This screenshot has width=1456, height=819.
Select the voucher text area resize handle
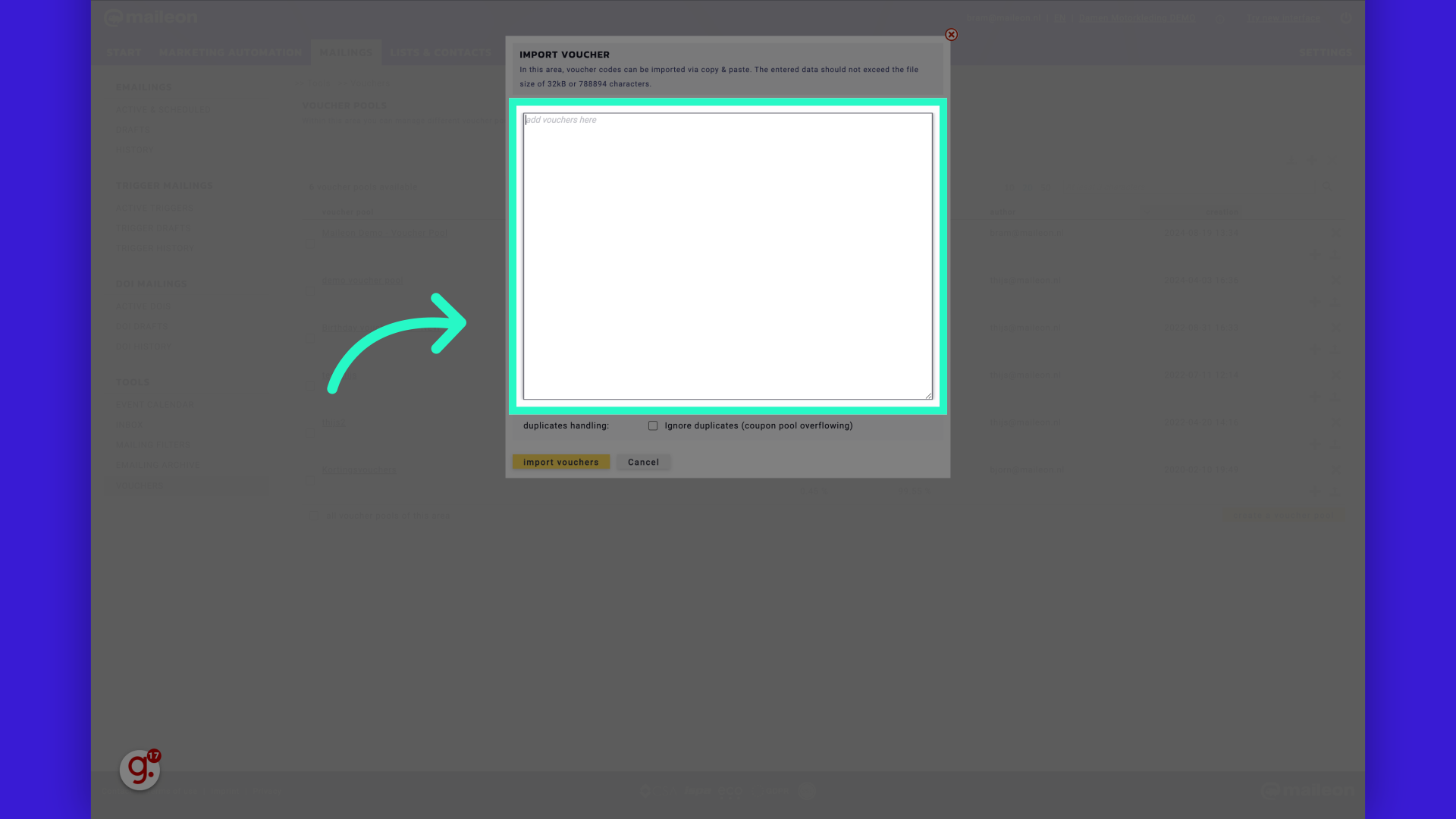(x=928, y=396)
